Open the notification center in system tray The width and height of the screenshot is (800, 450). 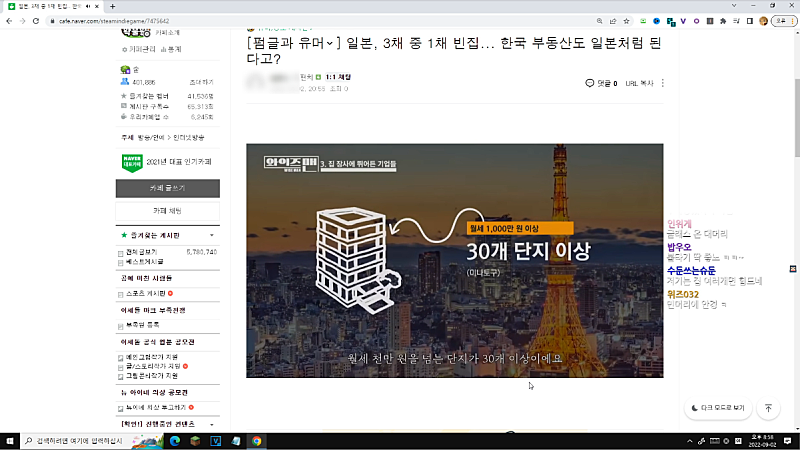(x=788, y=441)
